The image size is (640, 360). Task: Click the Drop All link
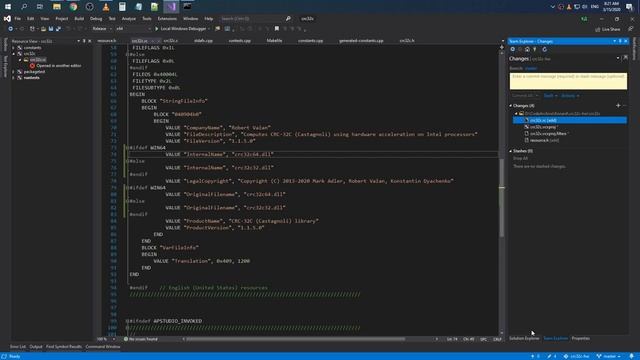(520, 158)
